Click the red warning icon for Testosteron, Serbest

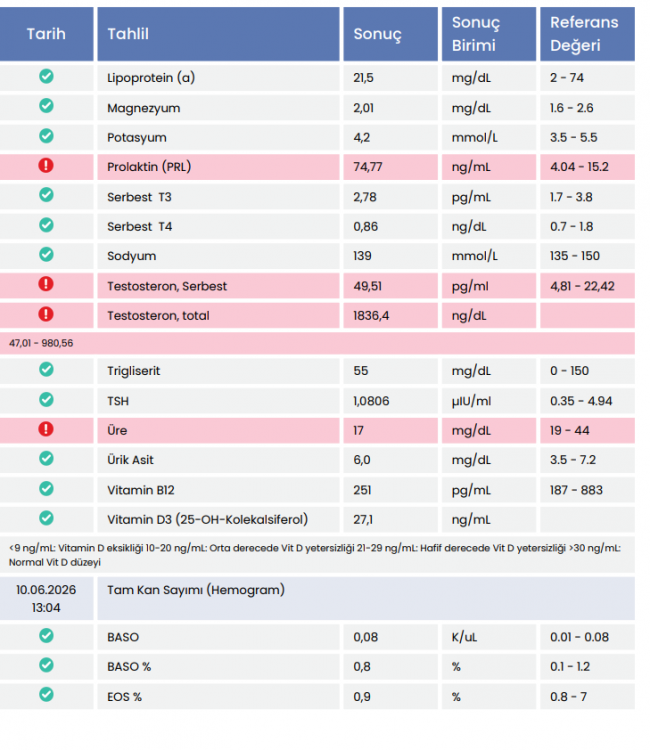click(x=46, y=284)
